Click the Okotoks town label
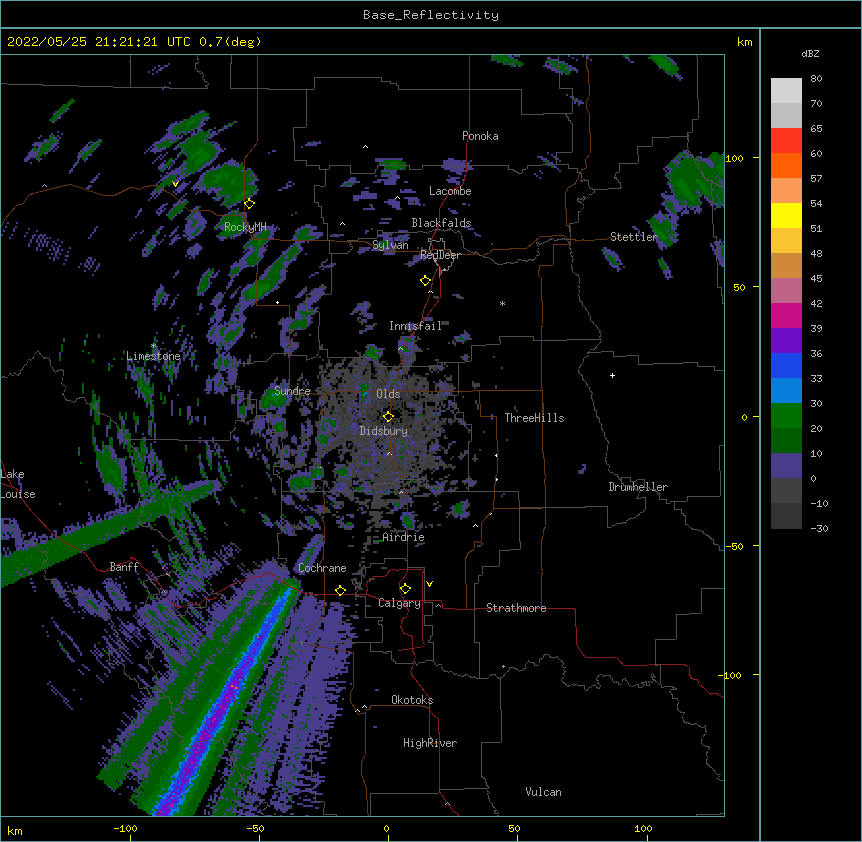 (412, 700)
